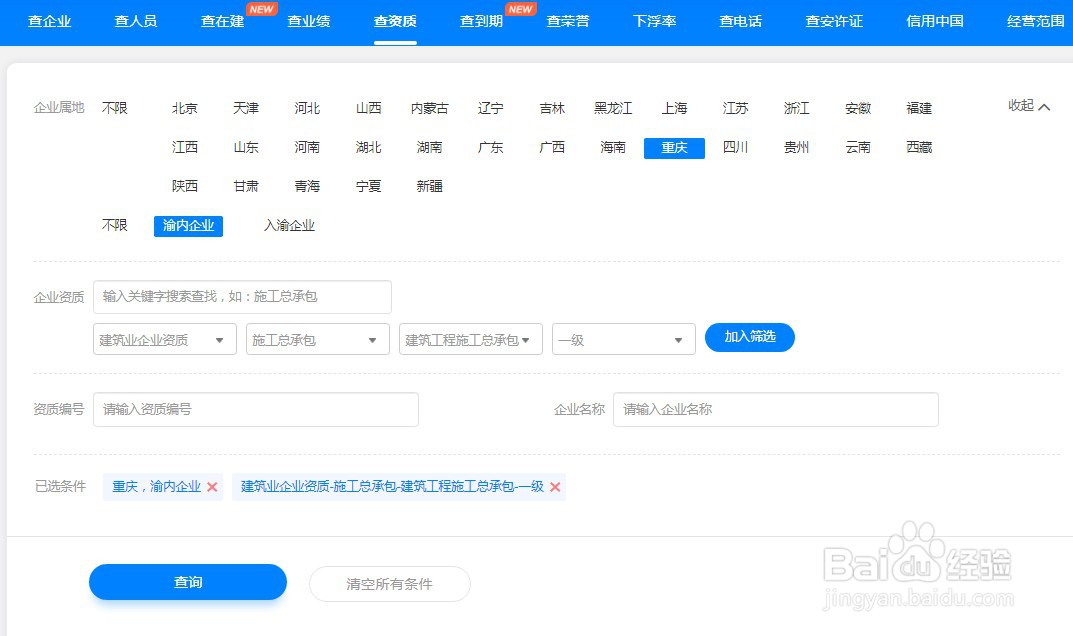Click the 资质编号 input field
1073x636 pixels.
[255, 409]
